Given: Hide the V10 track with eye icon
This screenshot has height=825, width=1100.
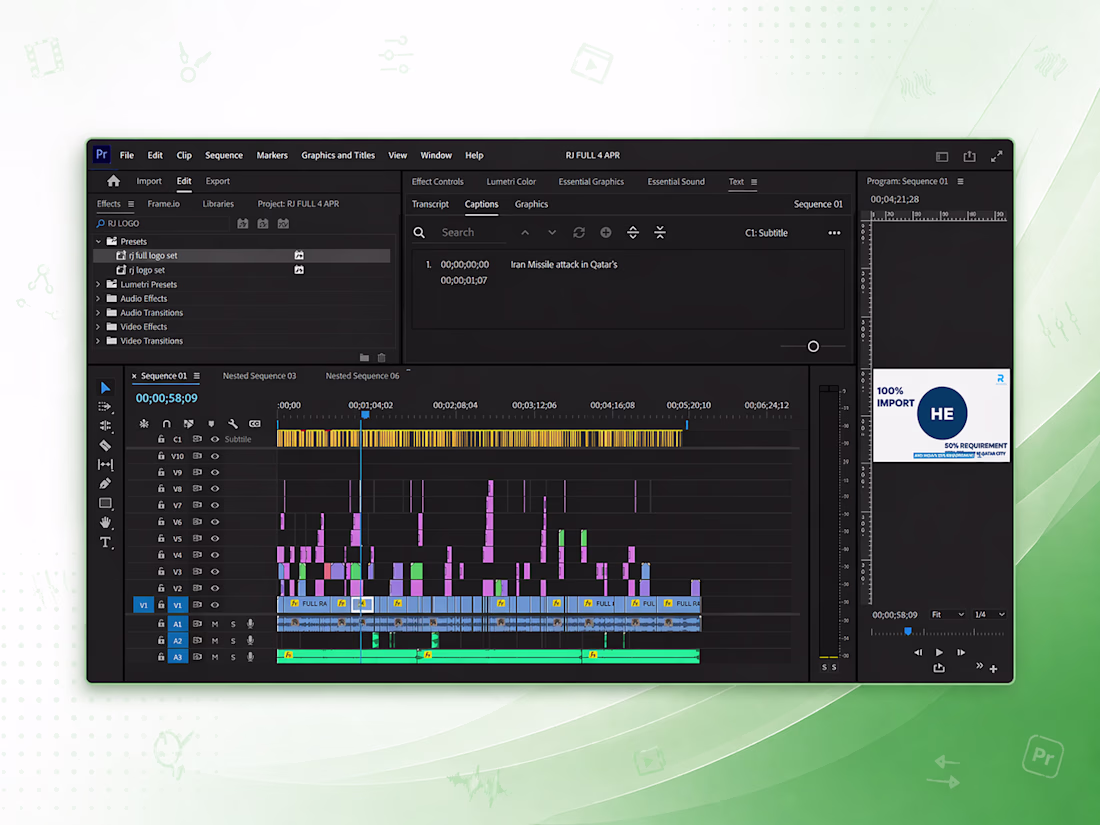Looking at the screenshot, I should click(x=215, y=456).
